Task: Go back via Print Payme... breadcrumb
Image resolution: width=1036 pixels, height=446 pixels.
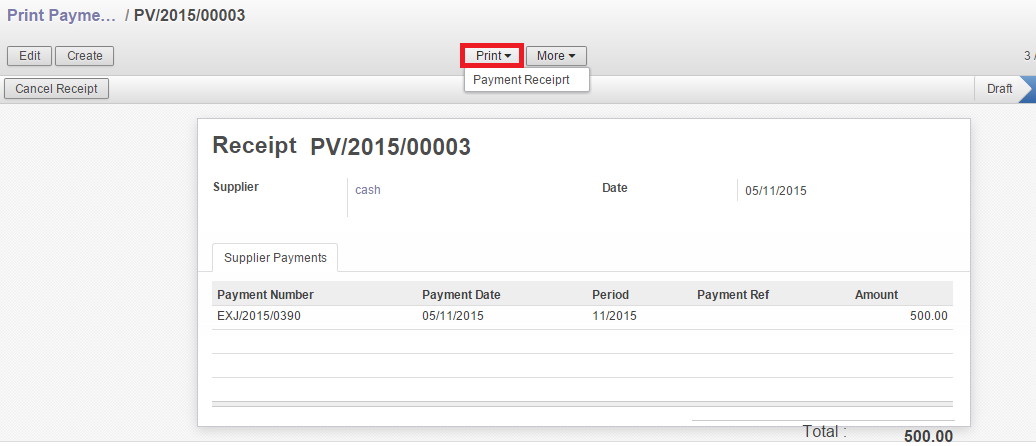Action: 61,16
